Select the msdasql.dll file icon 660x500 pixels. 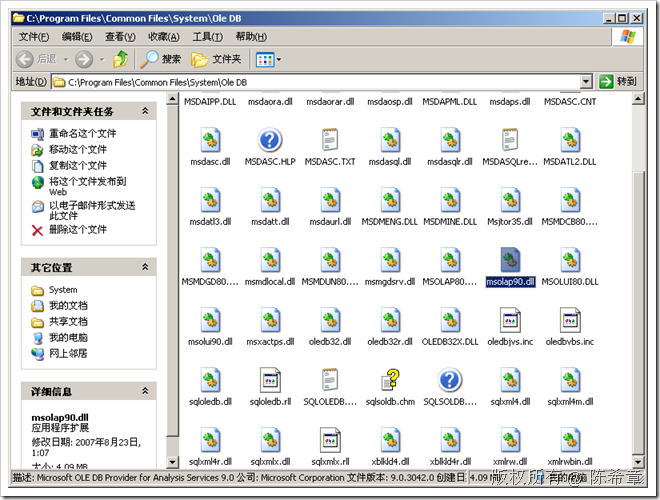click(390, 140)
